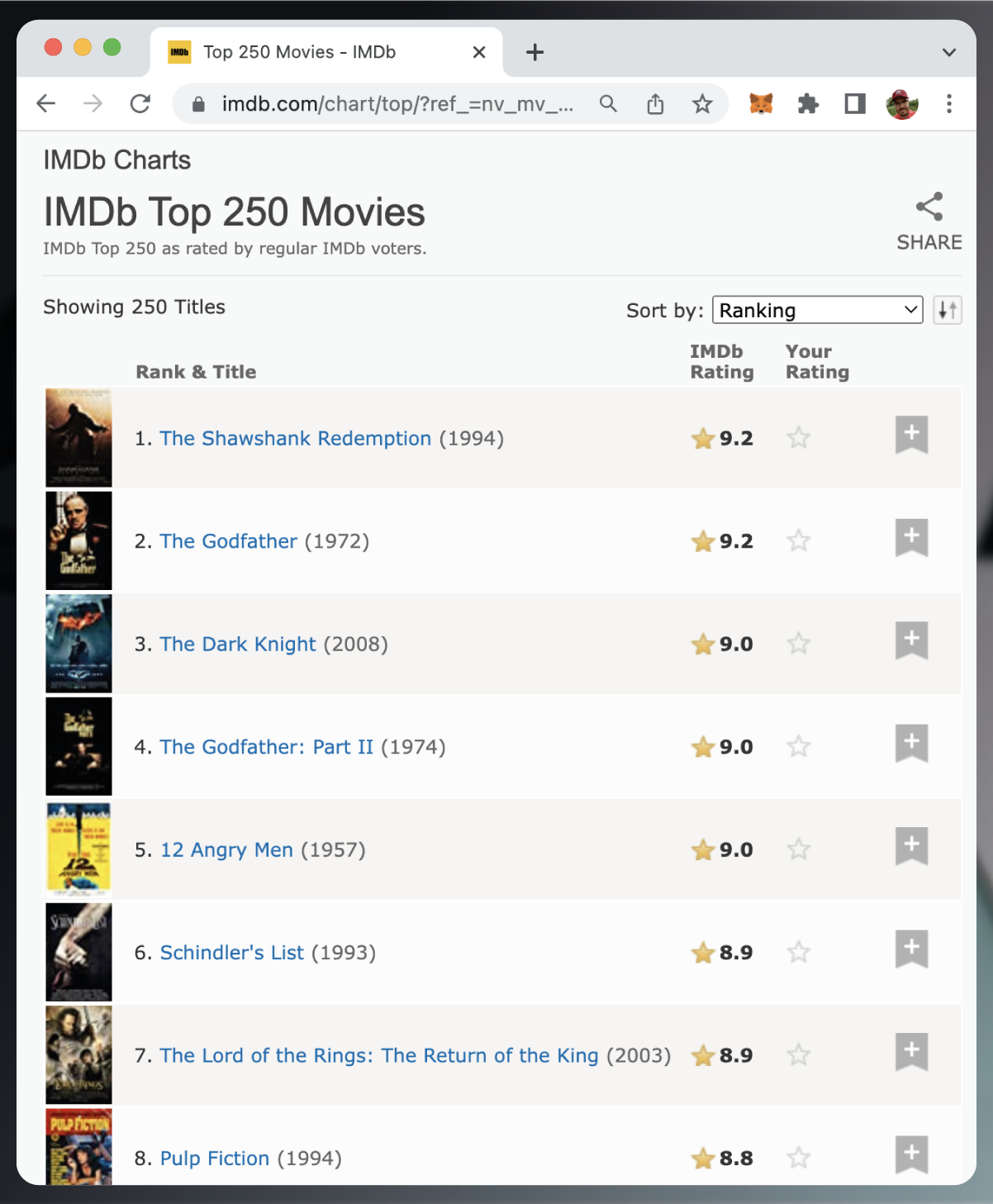This screenshot has width=993, height=1204.
Task: Add The Dark Knight to watchlist
Action: [911, 640]
